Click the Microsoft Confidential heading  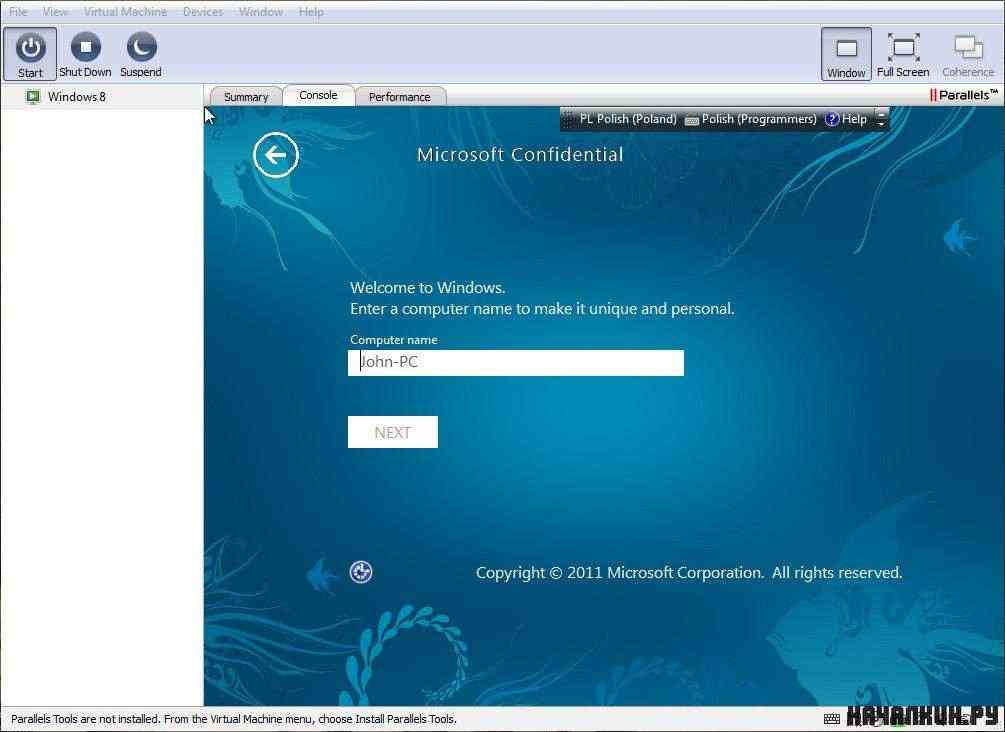tap(520, 154)
